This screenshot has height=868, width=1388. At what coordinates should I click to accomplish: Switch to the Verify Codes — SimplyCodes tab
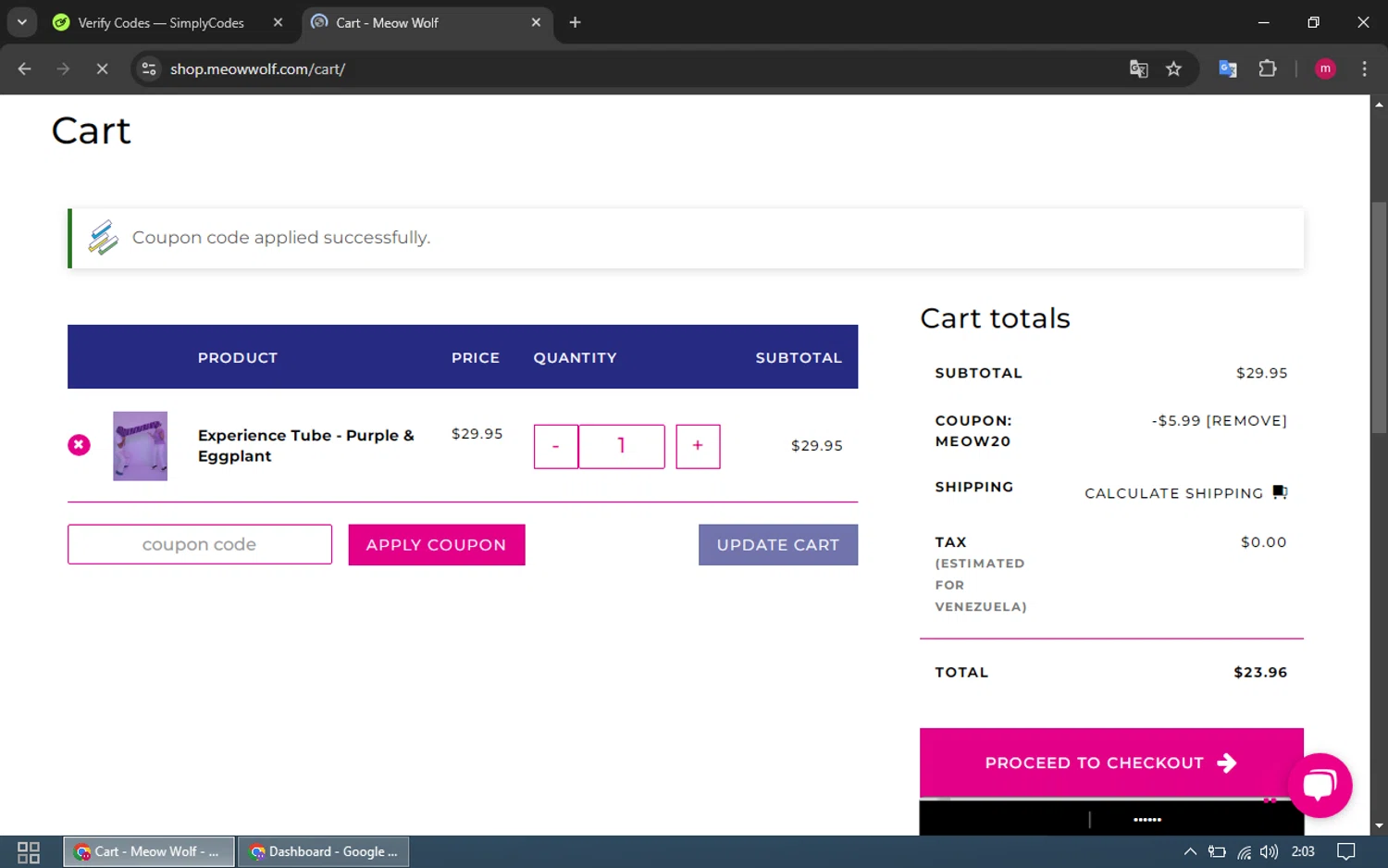coord(161,22)
